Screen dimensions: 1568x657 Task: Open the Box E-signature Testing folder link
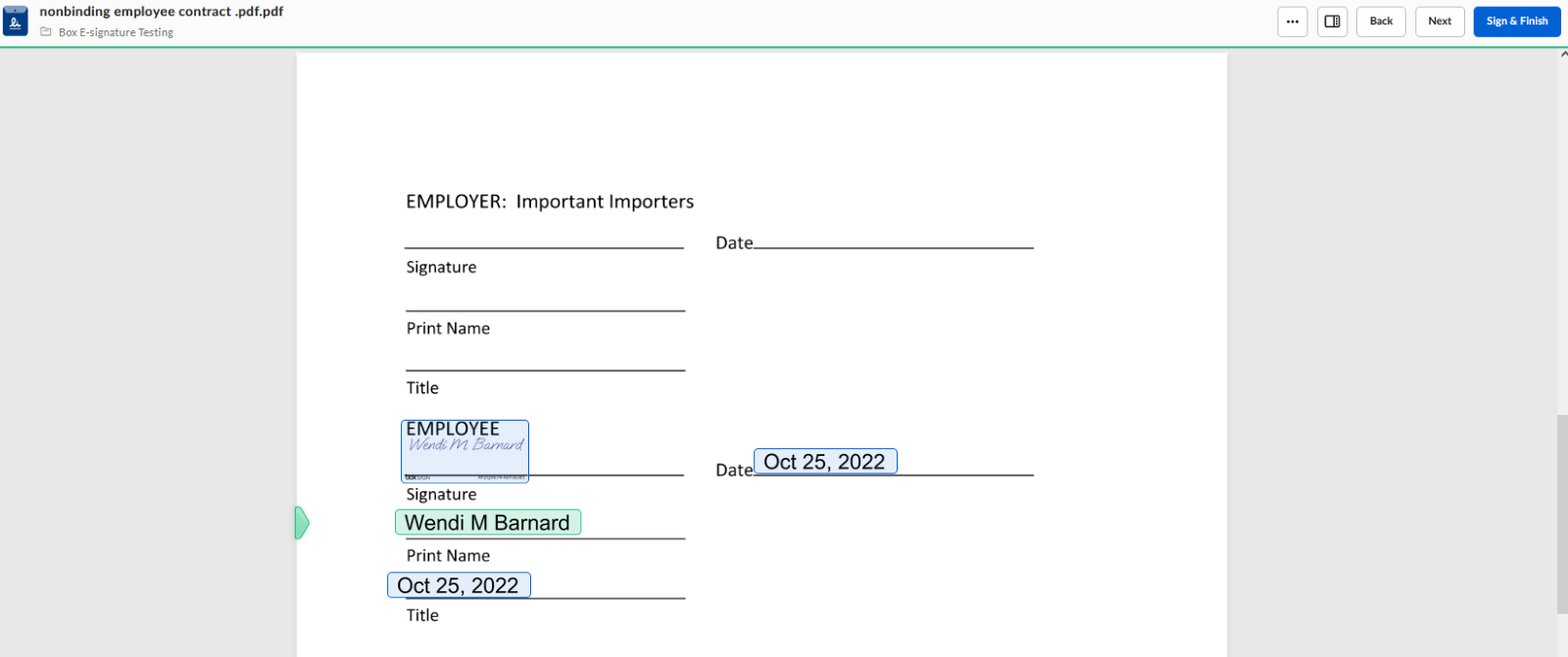[x=116, y=32]
